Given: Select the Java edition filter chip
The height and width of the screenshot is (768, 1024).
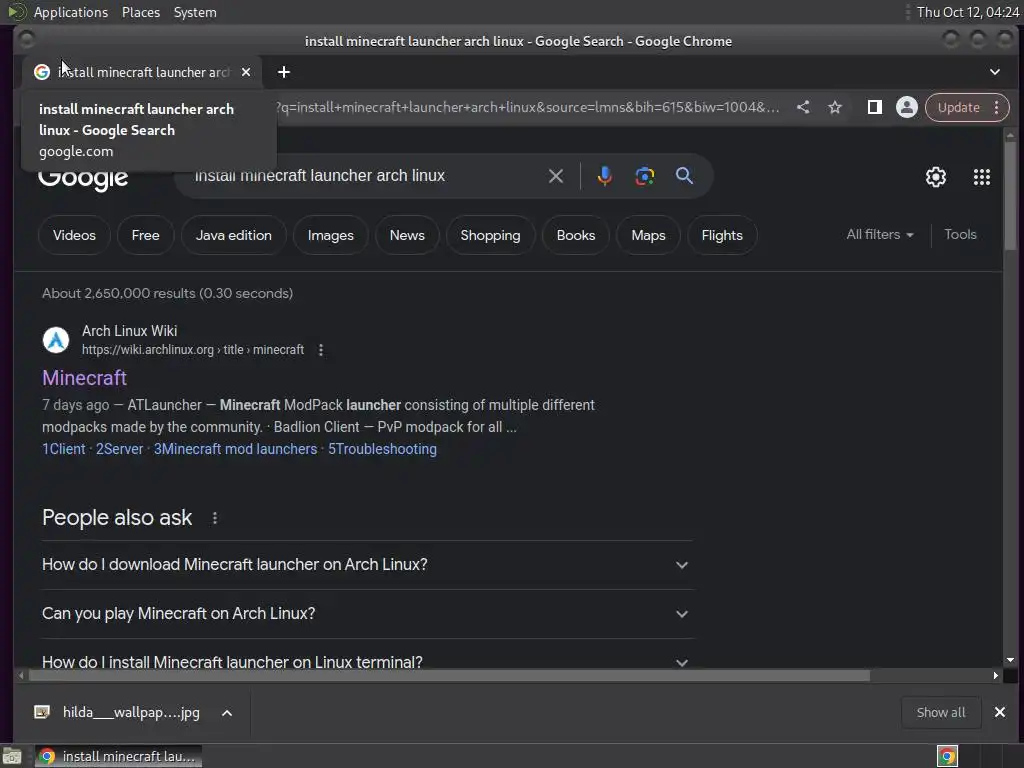Looking at the screenshot, I should pos(234,235).
